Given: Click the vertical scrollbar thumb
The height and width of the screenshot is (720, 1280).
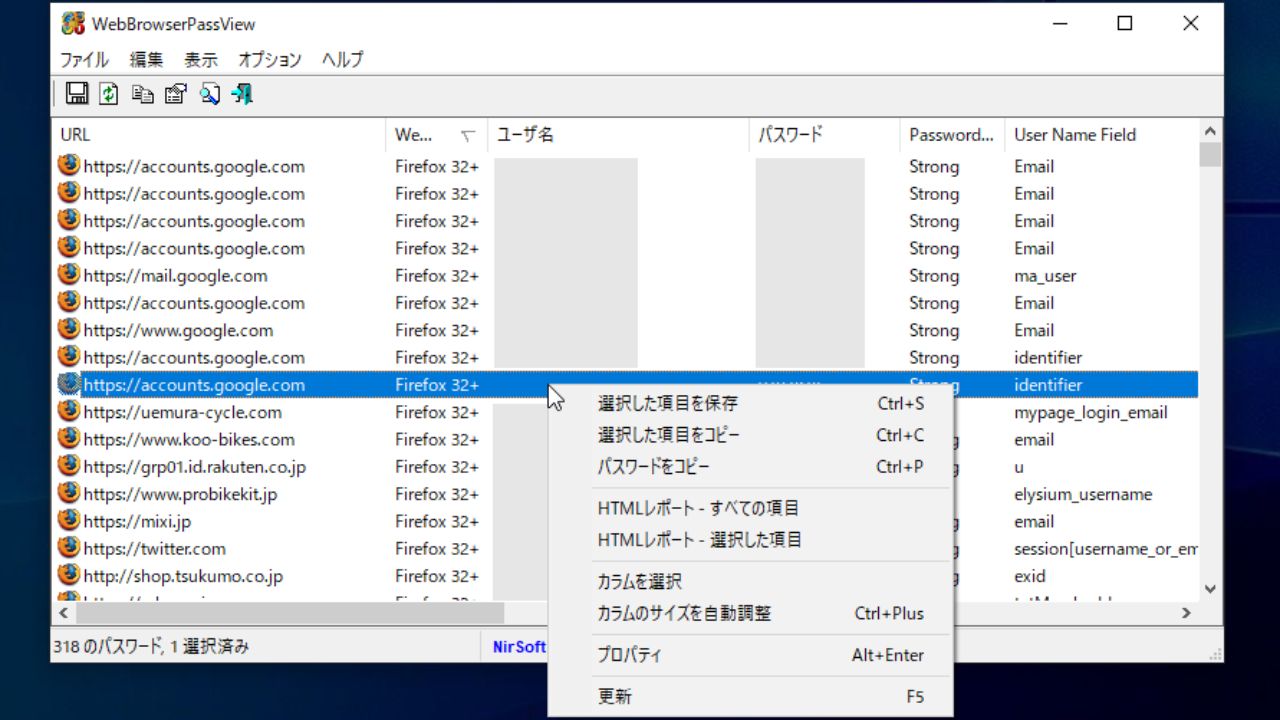Looking at the screenshot, I should tap(1210, 155).
